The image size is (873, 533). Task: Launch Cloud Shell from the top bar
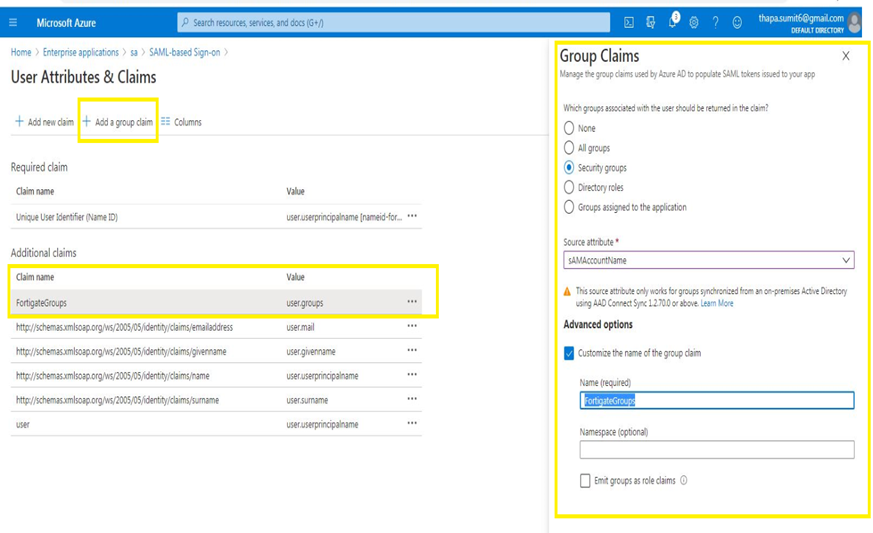(629, 22)
